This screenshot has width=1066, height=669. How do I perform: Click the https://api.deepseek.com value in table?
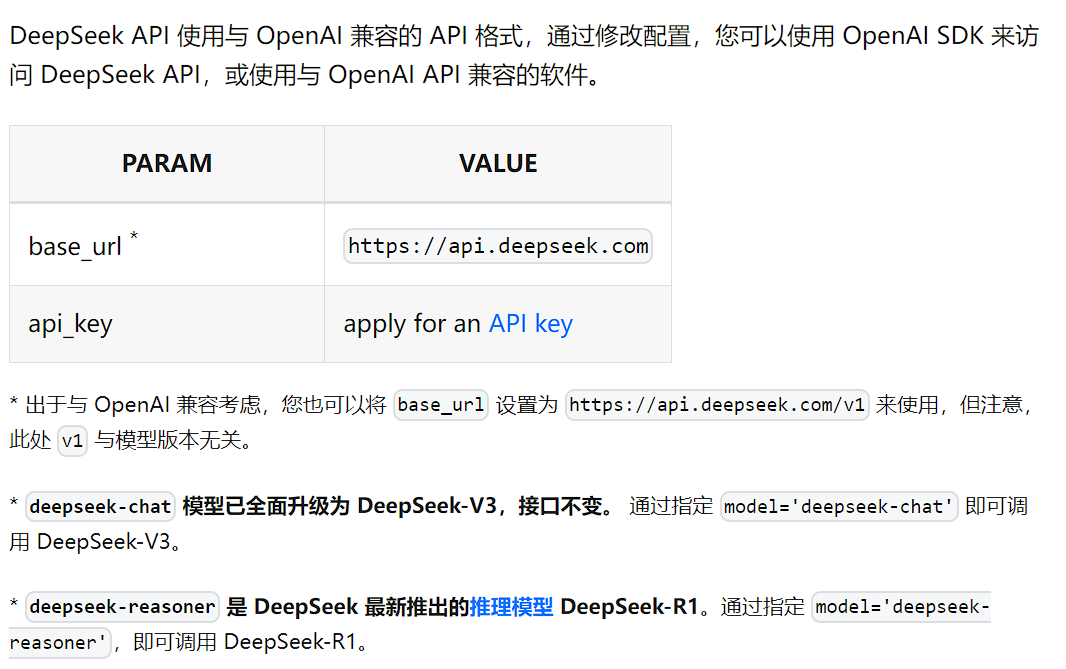tap(498, 246)
